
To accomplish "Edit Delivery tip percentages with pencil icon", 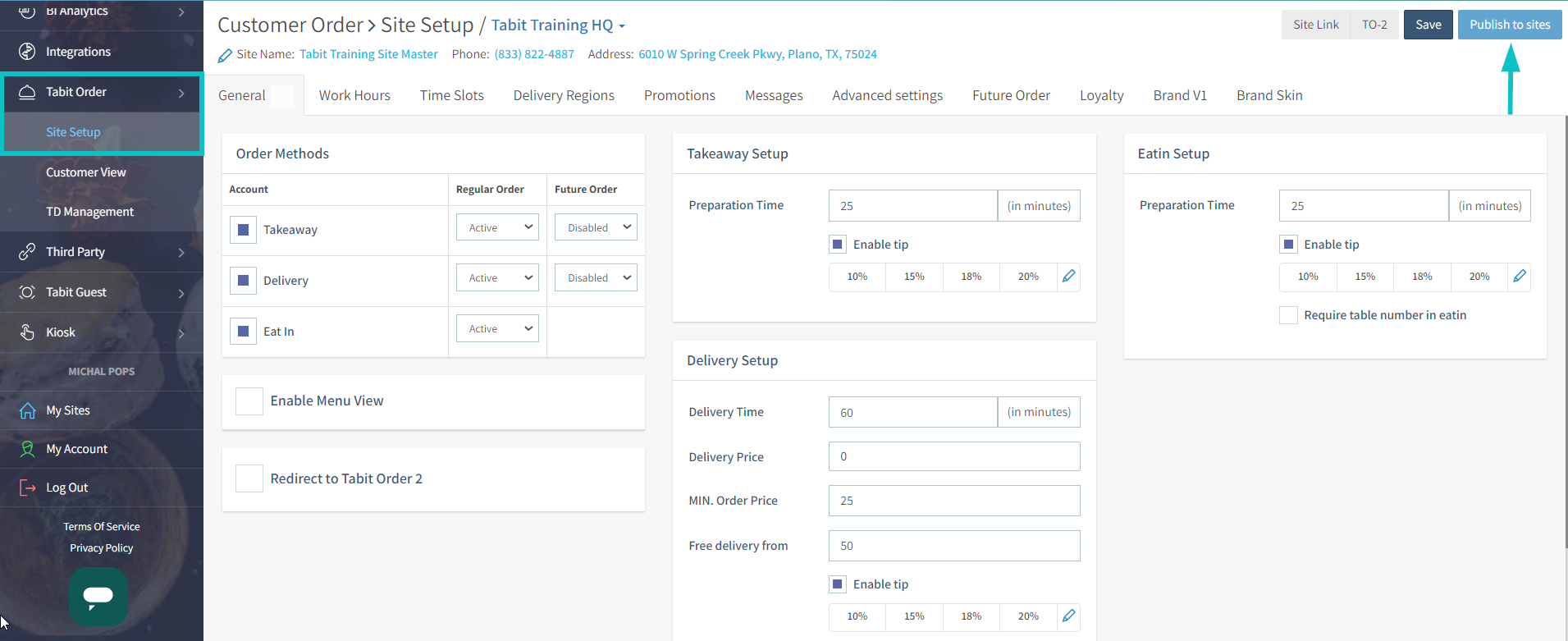I will pos(1068,616).
